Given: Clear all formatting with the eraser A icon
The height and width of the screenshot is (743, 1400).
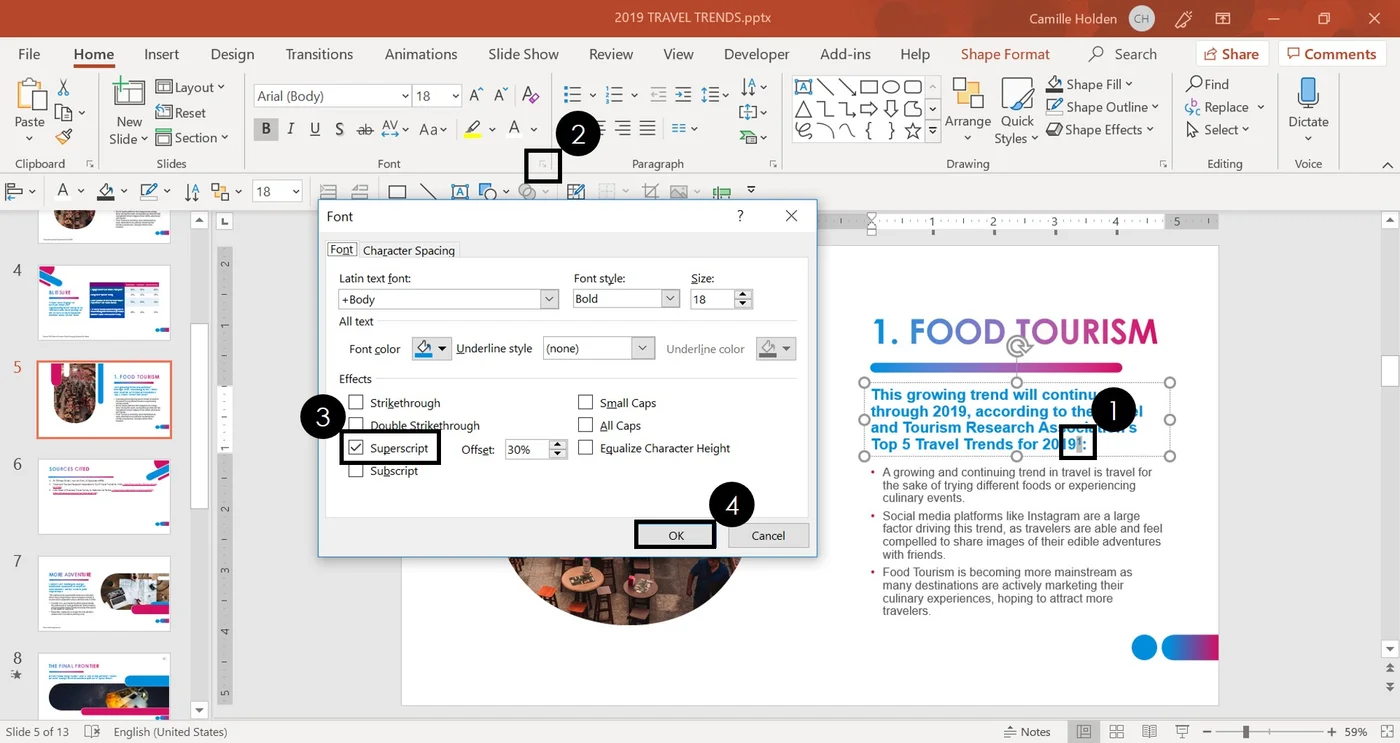Looking at the screenshot, I should tap(531, 95).
